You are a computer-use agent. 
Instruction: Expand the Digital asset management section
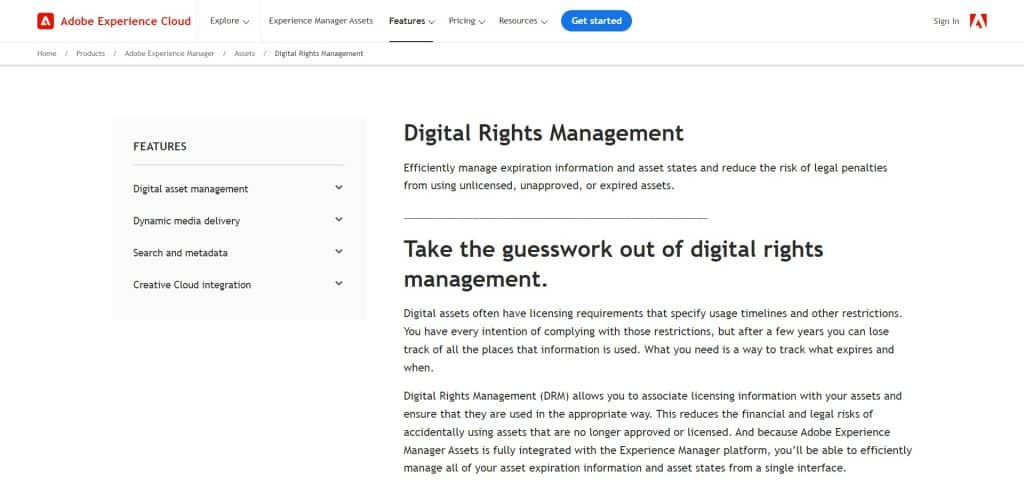pyautogui.click(x=238, y=189)
